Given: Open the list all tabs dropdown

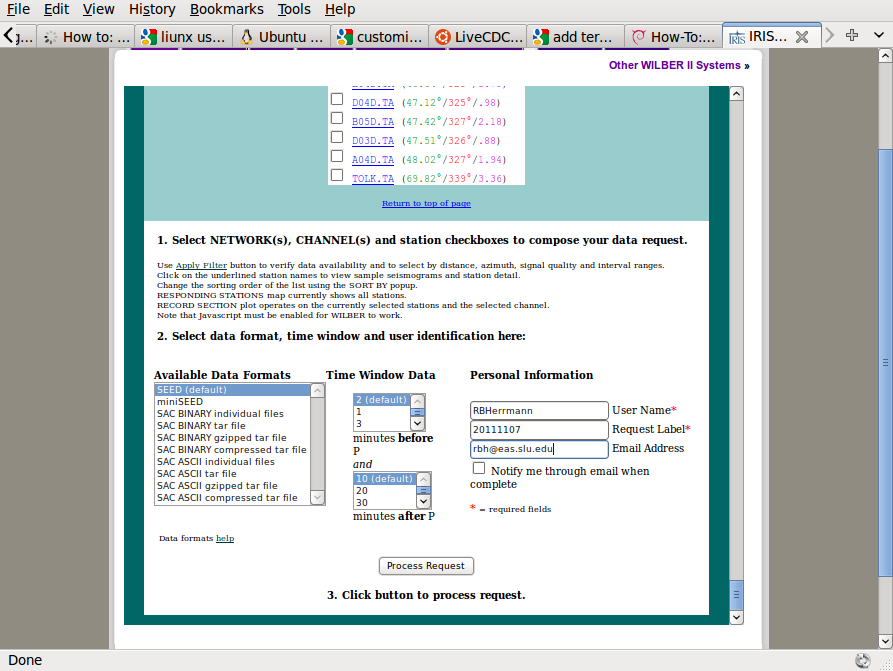Looking at the screenshot, I should tap(879, 35).
